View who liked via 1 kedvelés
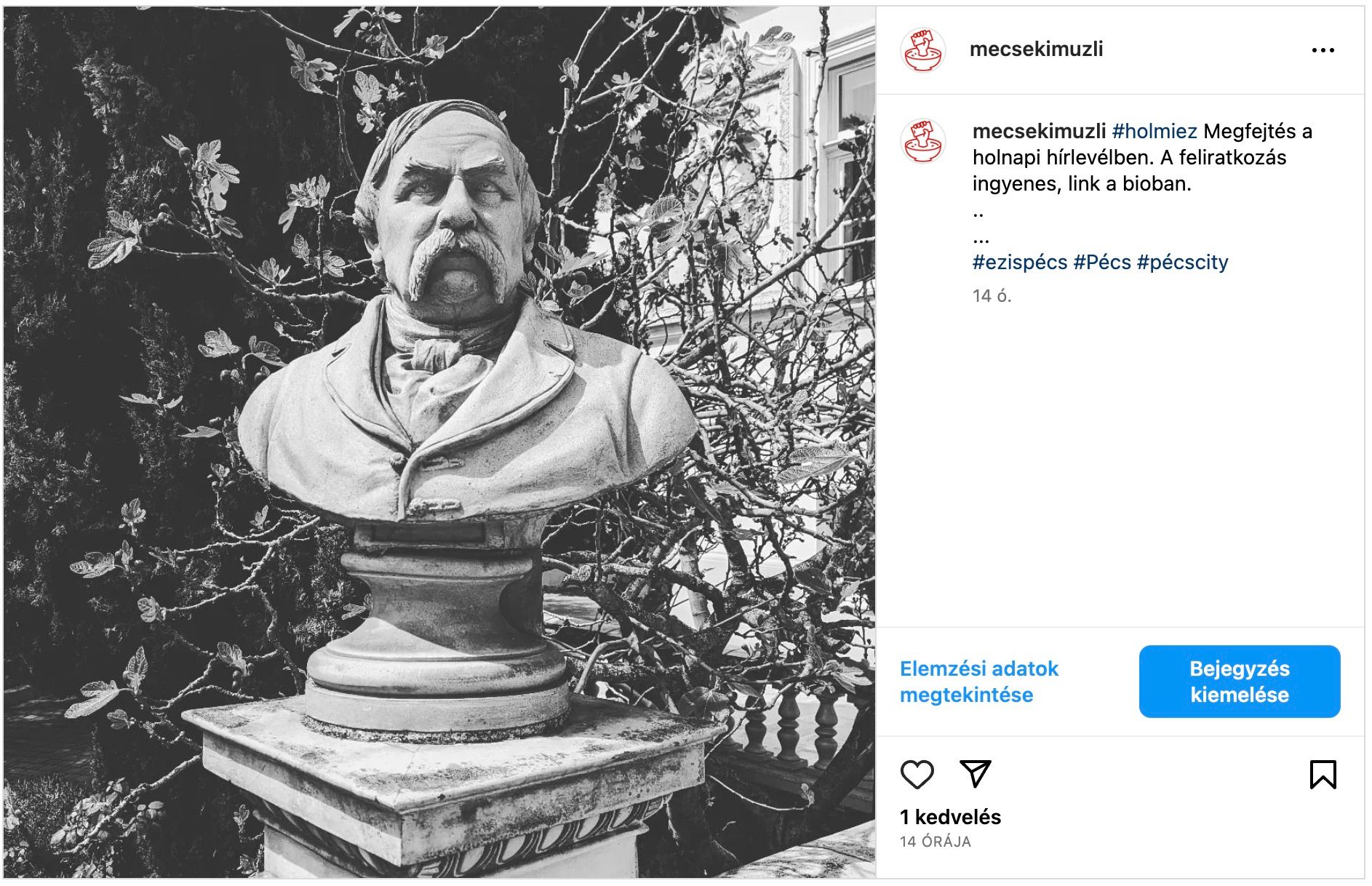The image size is (1372, 886). coord(950,817)
